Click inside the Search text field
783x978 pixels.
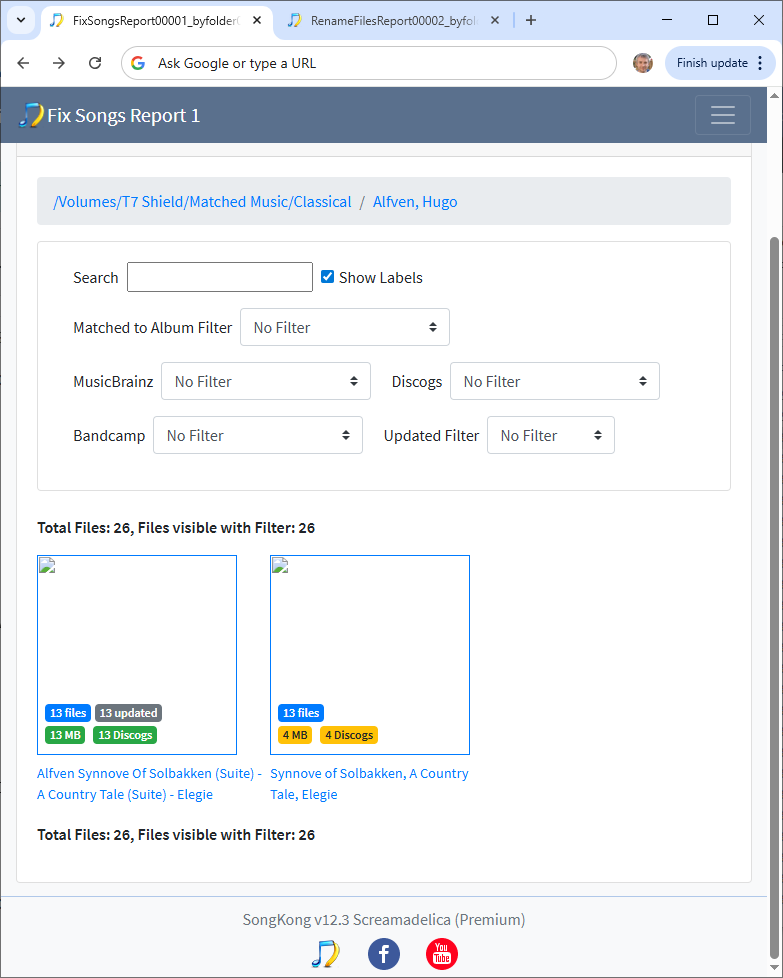(220, 277)
